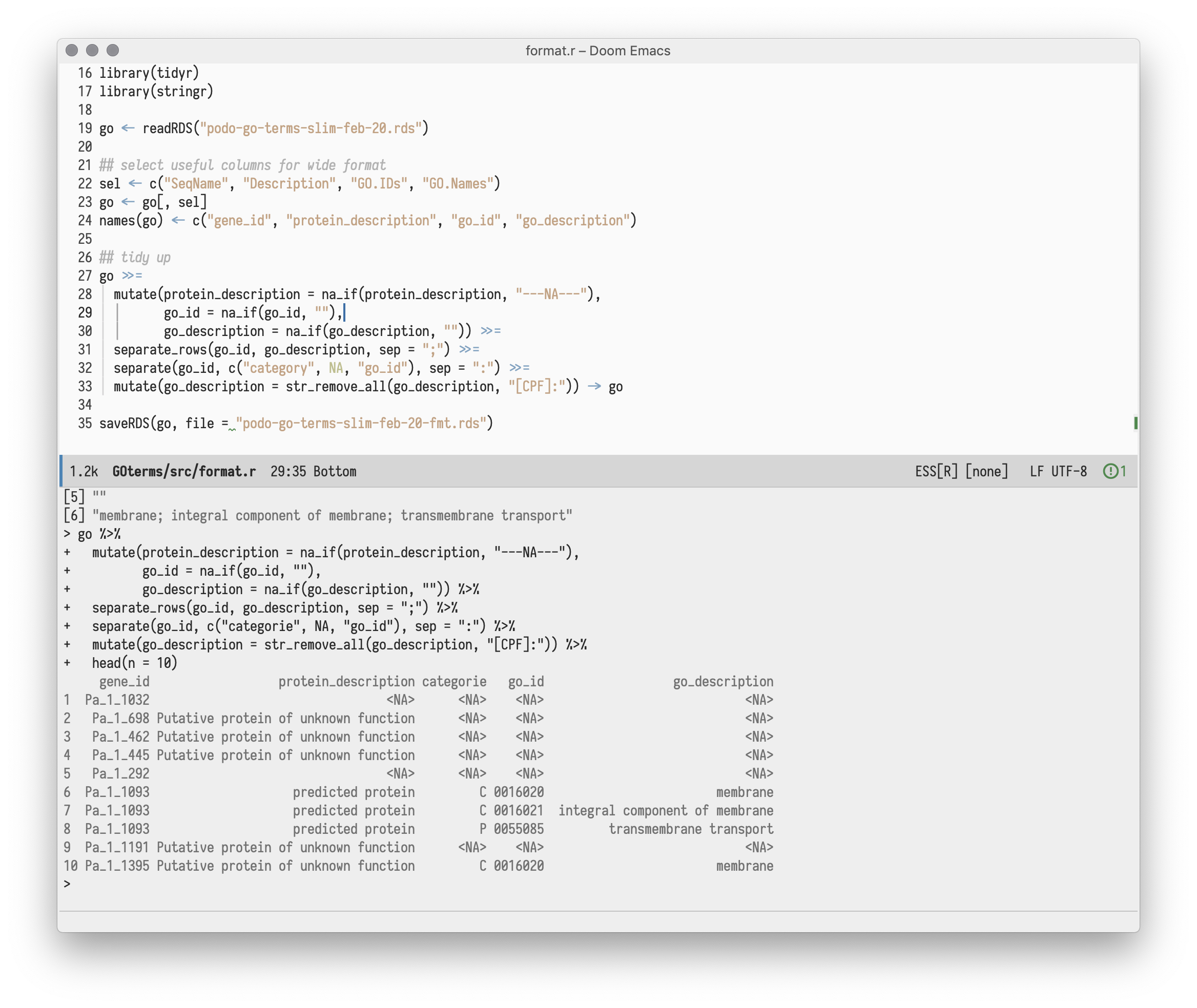Click the ESS[R] major mode indicator
1197x1008 pixels.
click(x=936, y=471)
